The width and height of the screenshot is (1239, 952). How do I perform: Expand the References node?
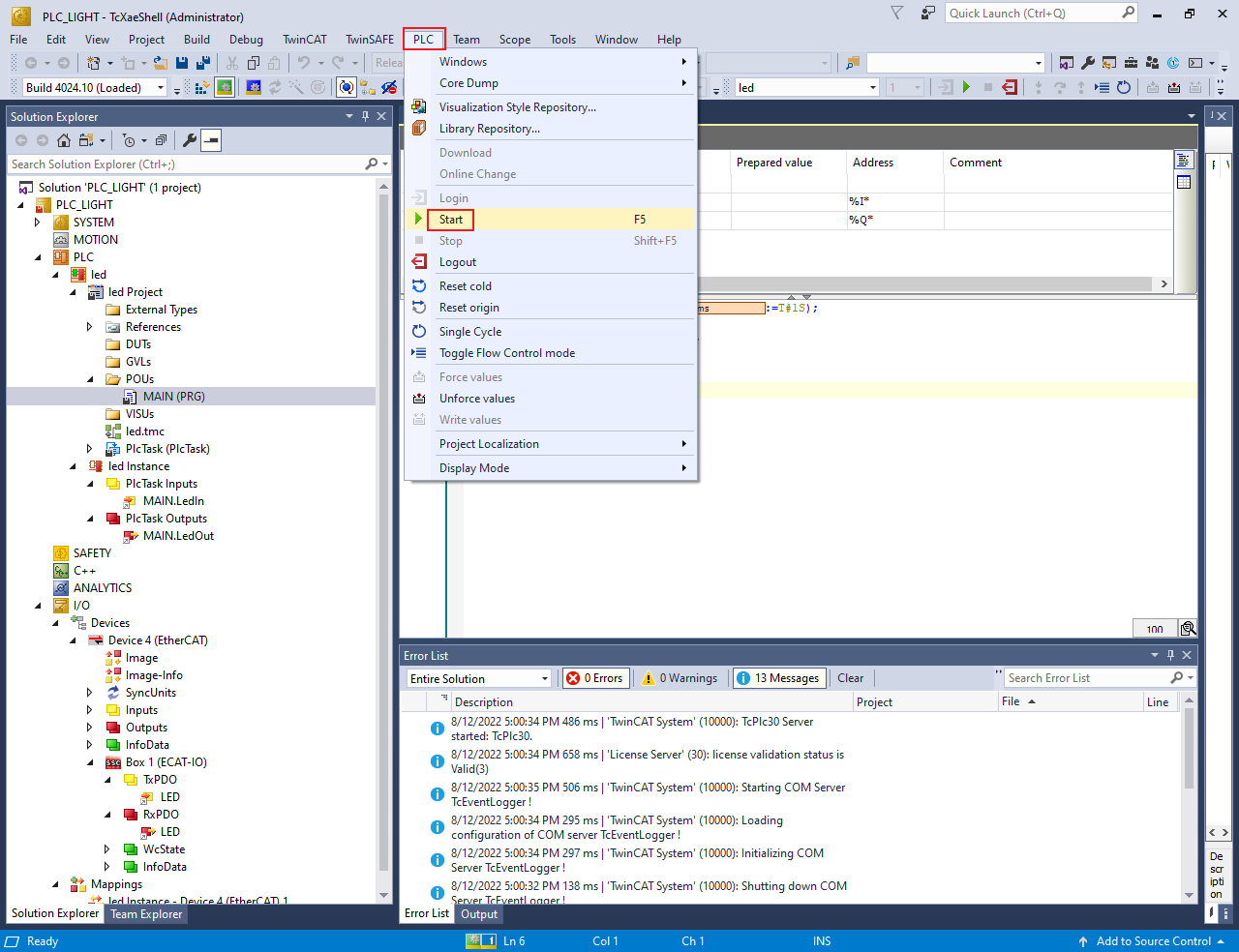tap(90, 327)
